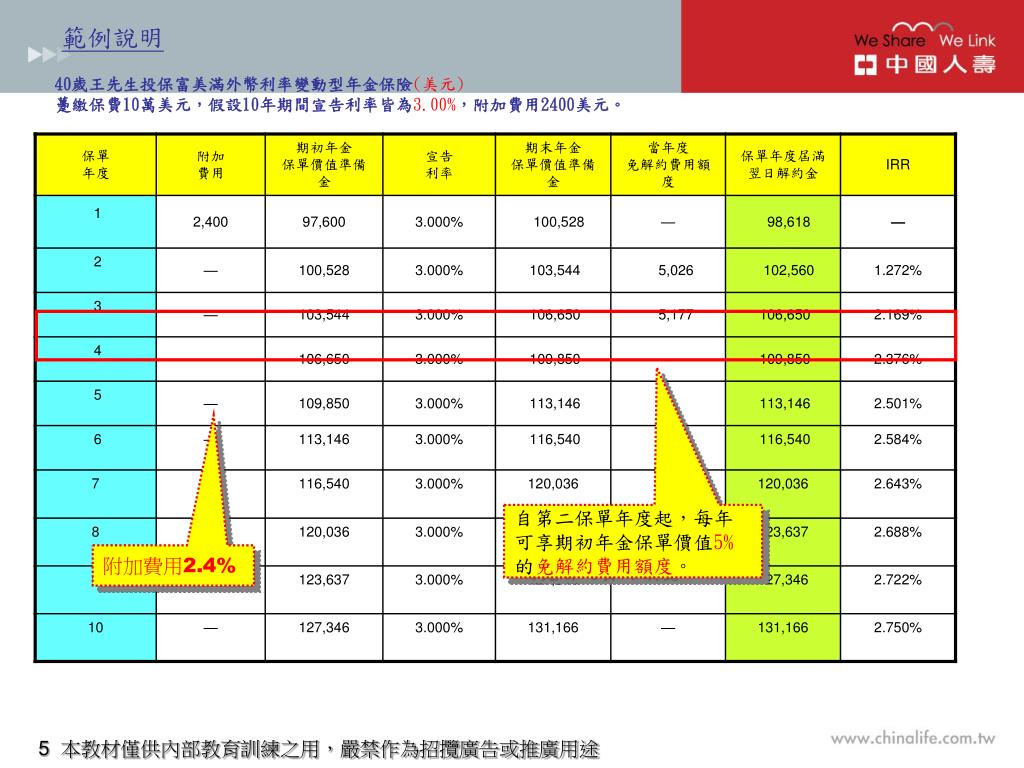Click the slide page number 5
This screenshot has height=768, width=1024.
(x=44, y=749)
